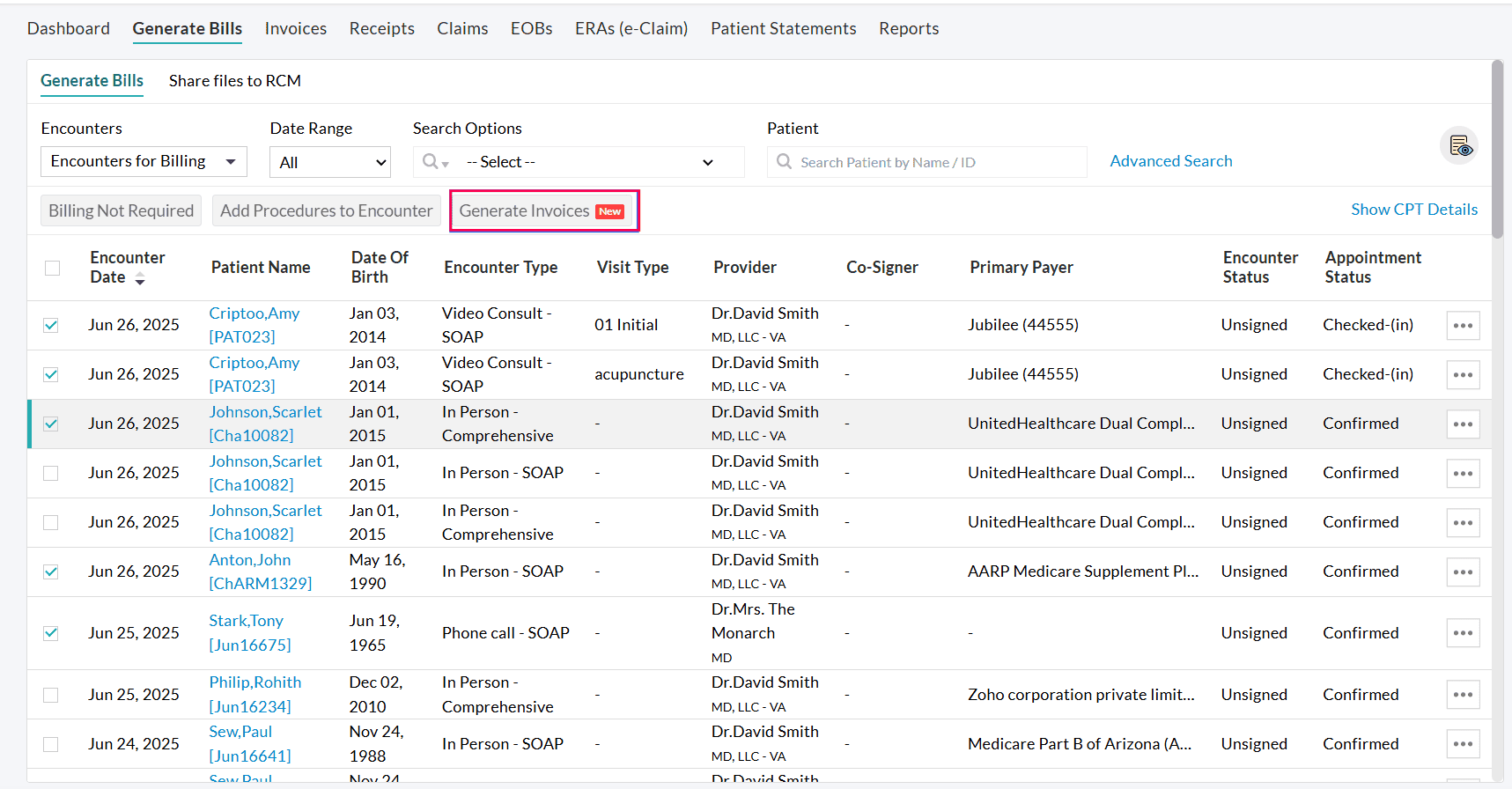Click Billing Not Required button

tap(121, 210)
